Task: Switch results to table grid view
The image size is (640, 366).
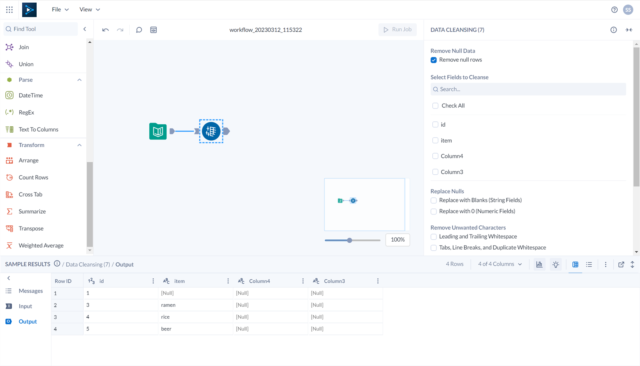Action: 575,264
